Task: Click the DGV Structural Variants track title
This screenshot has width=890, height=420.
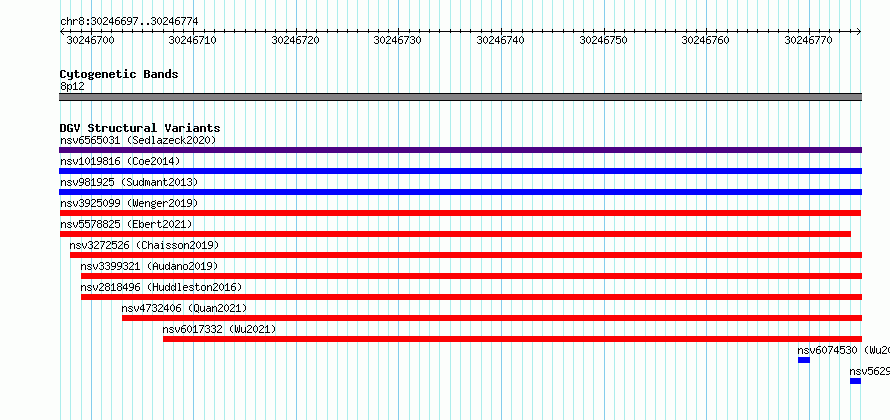Action: tap(140, 128)
